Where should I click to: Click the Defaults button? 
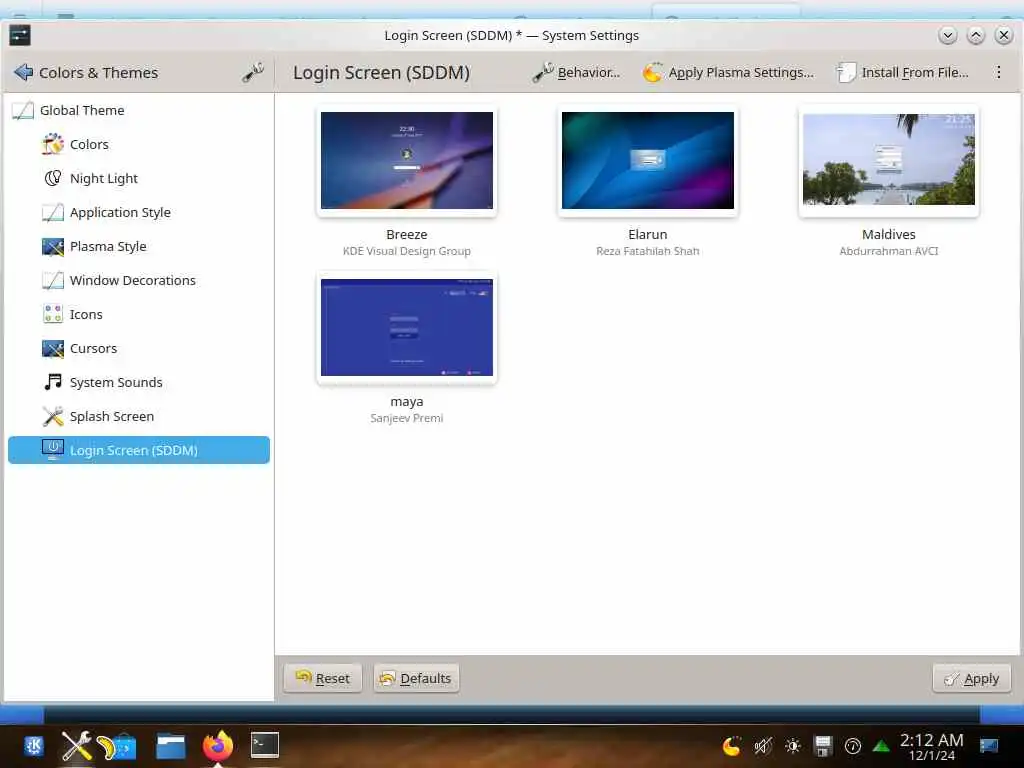[x=416, y=679]
